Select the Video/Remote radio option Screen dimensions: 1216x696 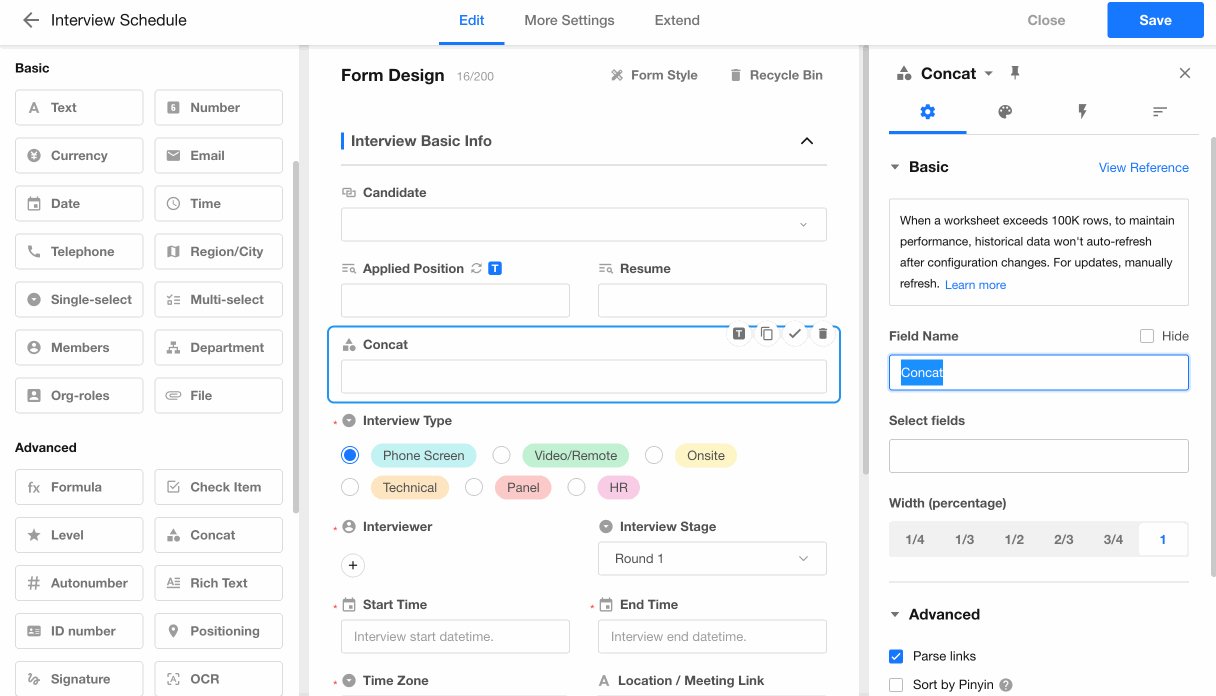502,455
